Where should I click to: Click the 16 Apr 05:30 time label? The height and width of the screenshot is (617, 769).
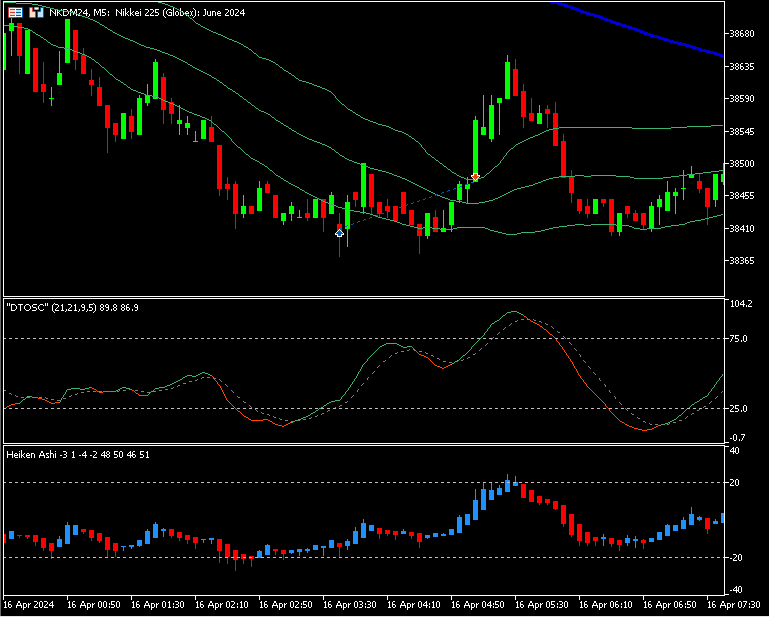(542, 604)
